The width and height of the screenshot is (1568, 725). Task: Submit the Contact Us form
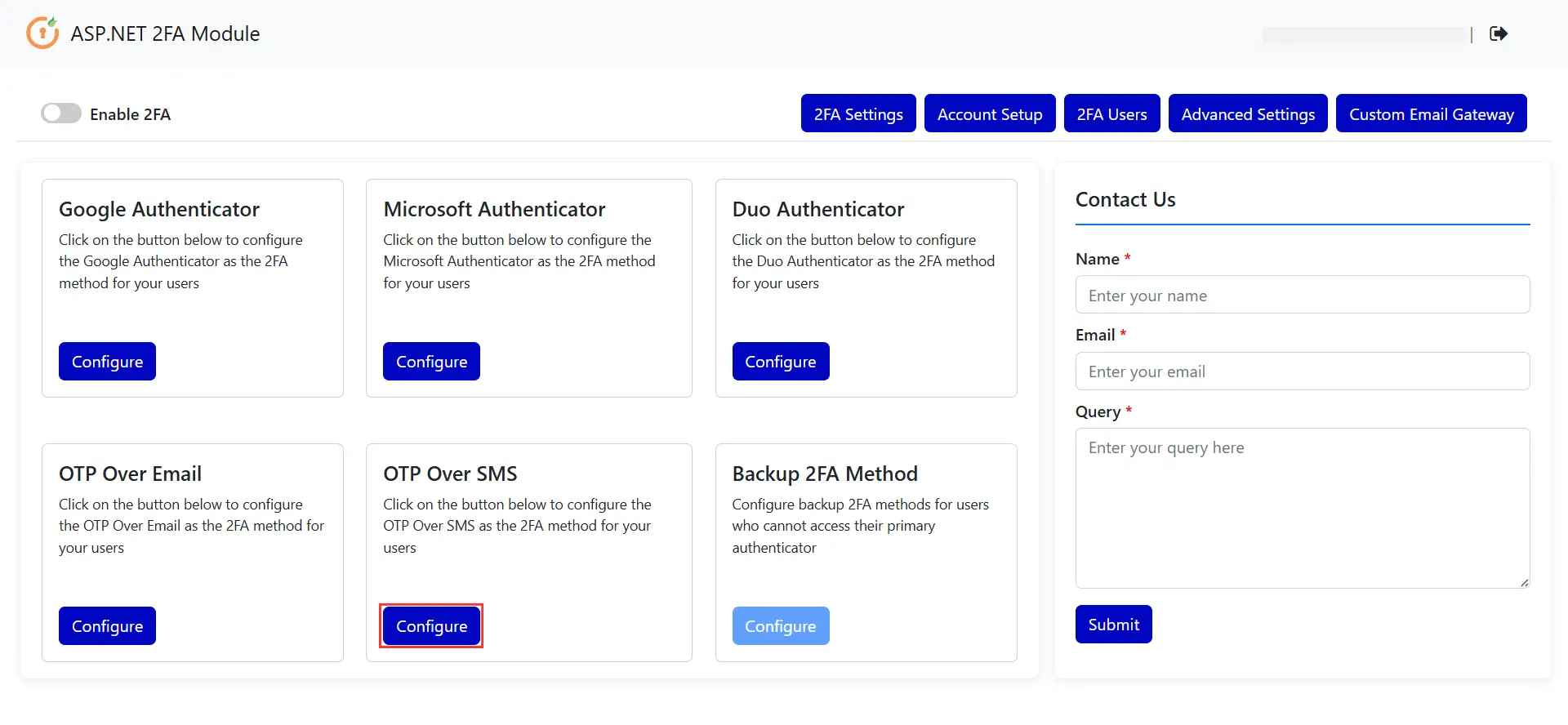pos(1113,625)
